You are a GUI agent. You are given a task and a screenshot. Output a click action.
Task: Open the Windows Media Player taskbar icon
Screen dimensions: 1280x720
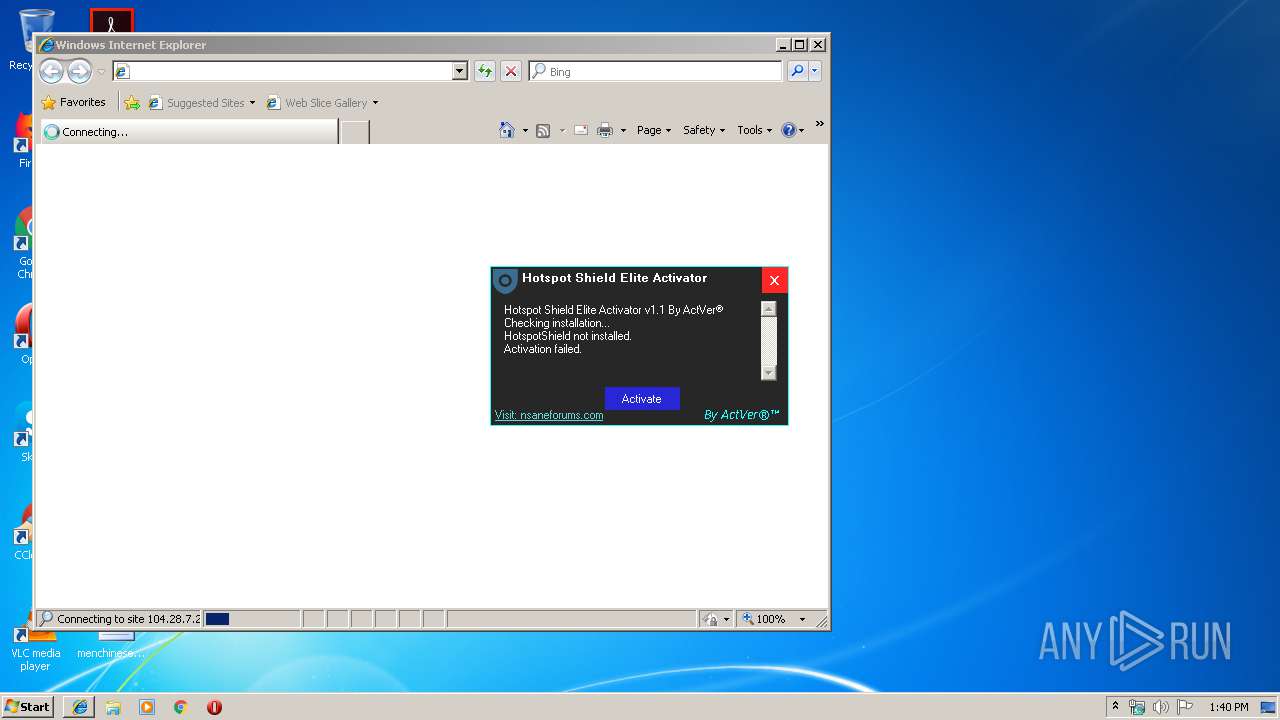147,706
